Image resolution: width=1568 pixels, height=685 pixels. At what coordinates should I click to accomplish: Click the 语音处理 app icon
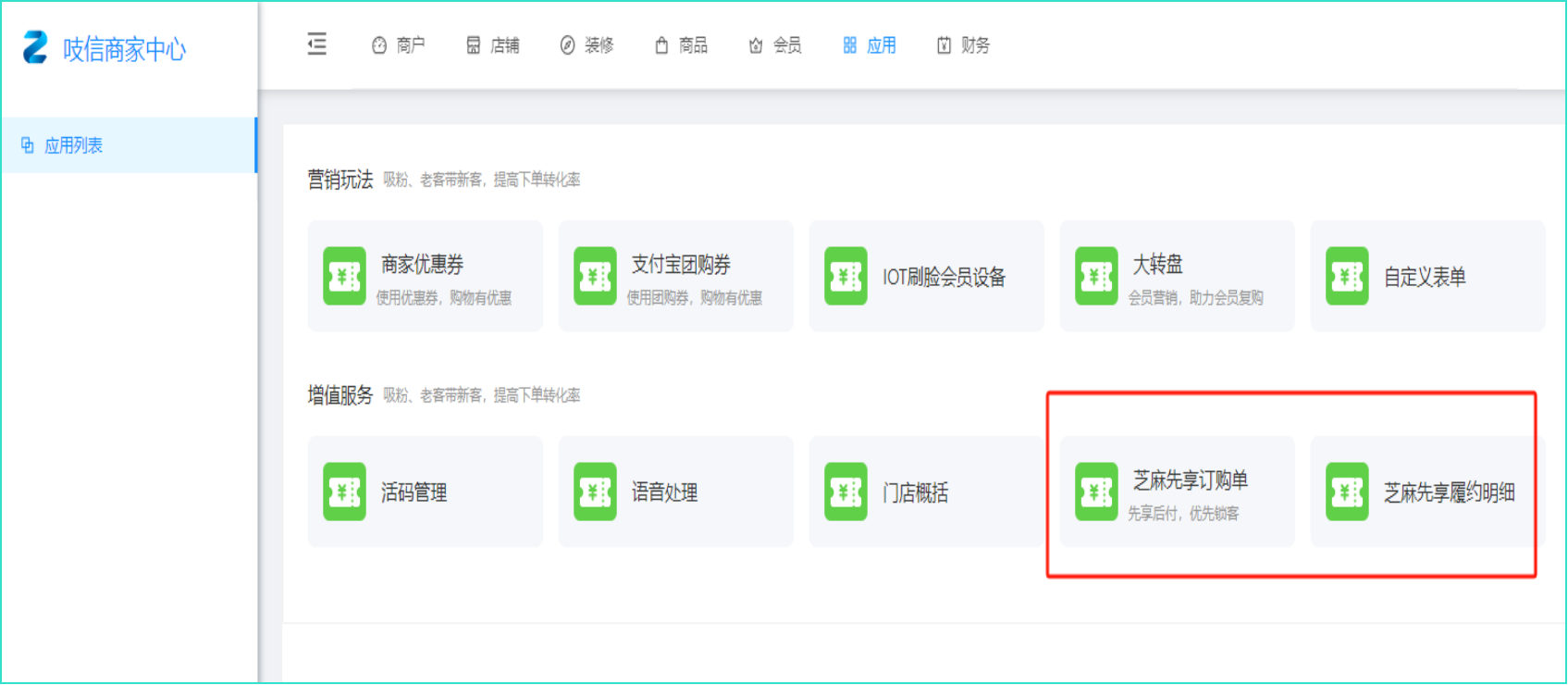click(x=595, y=492)
